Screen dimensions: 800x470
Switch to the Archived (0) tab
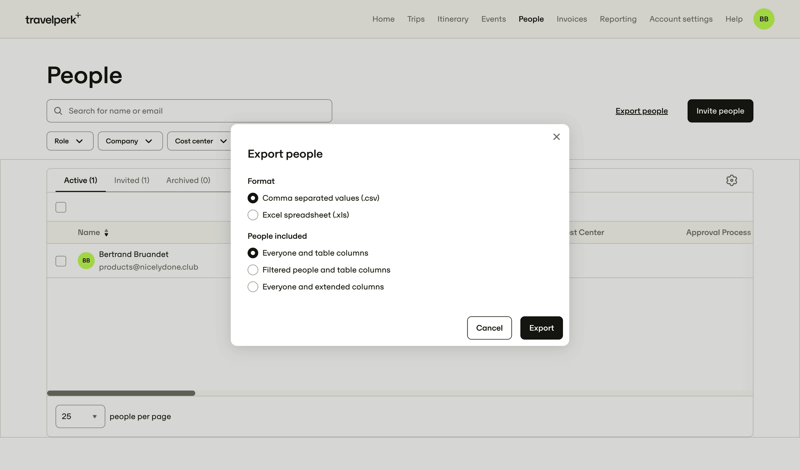(188, 181)
